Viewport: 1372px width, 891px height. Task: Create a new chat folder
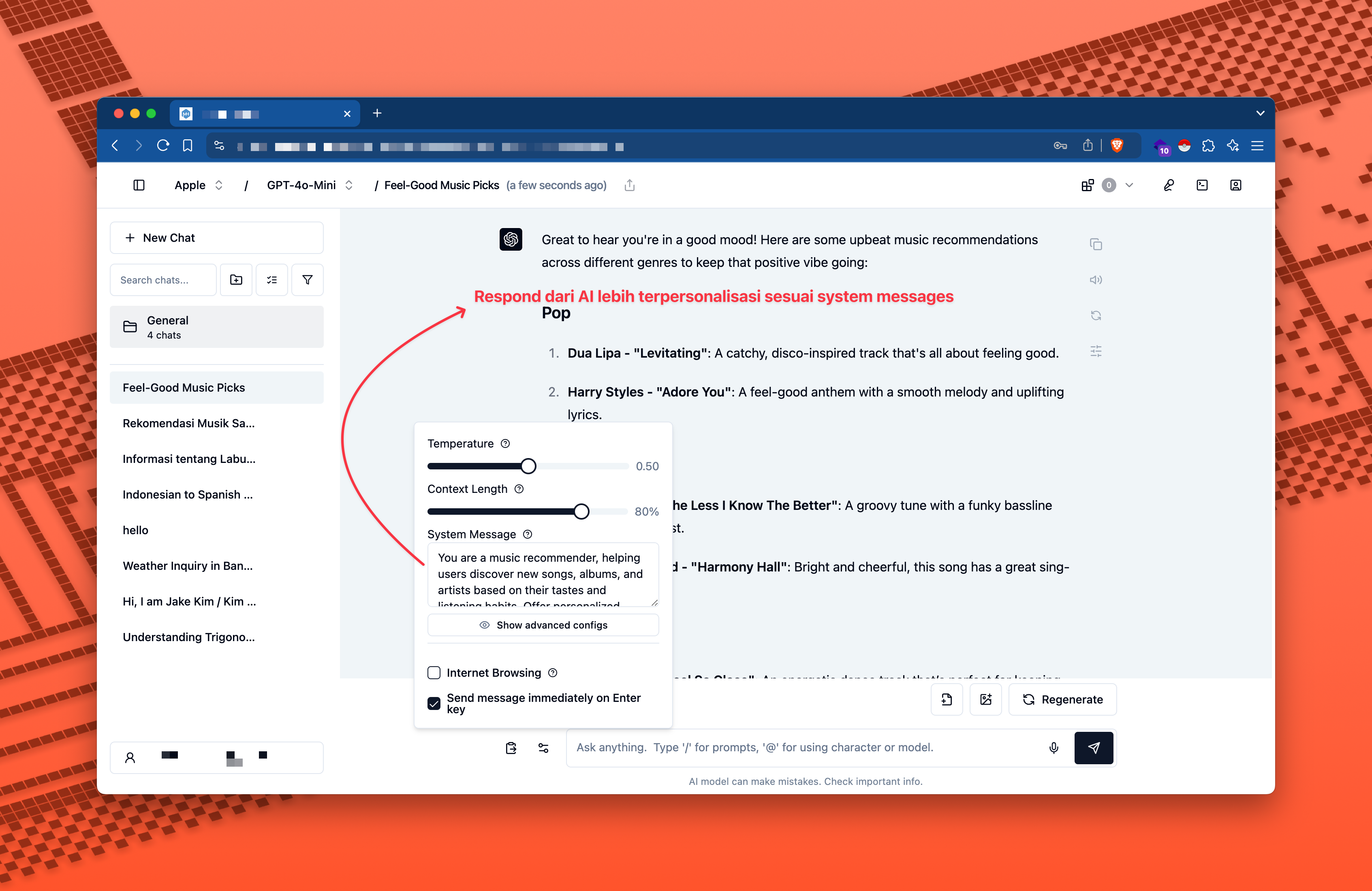point(236,280)
